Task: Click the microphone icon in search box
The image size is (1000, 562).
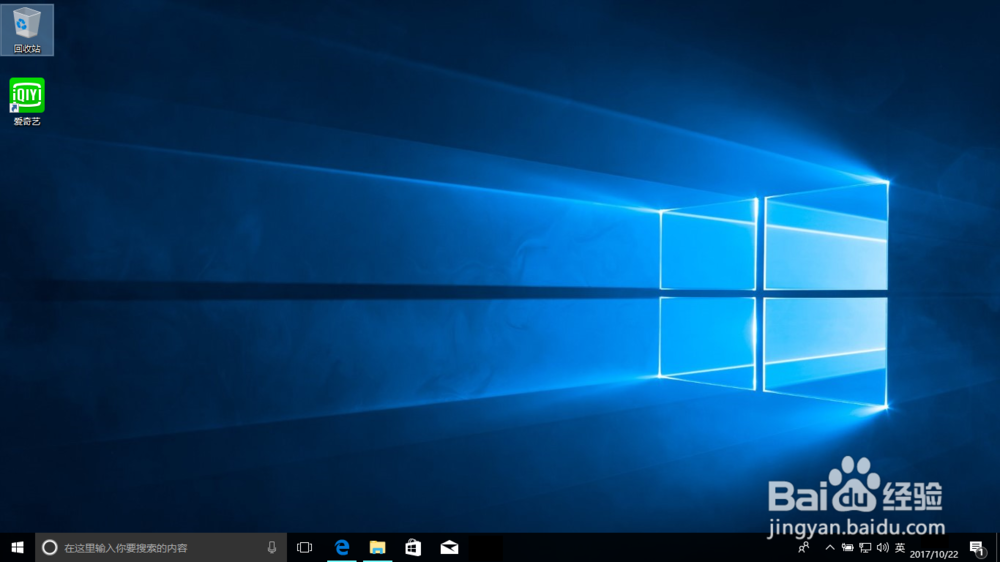Action: 272,547
